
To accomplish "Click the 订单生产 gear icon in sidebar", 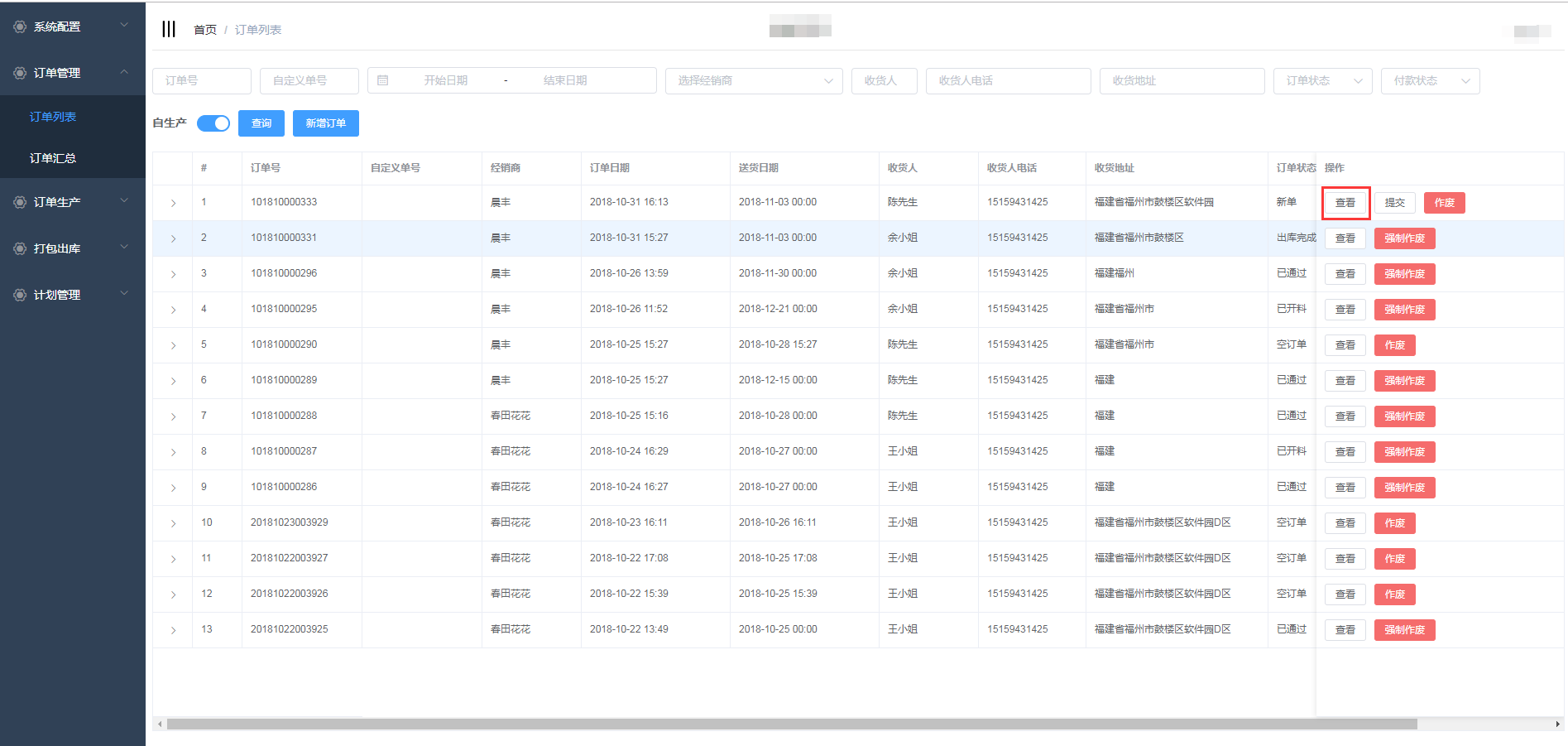I will 20,202.
